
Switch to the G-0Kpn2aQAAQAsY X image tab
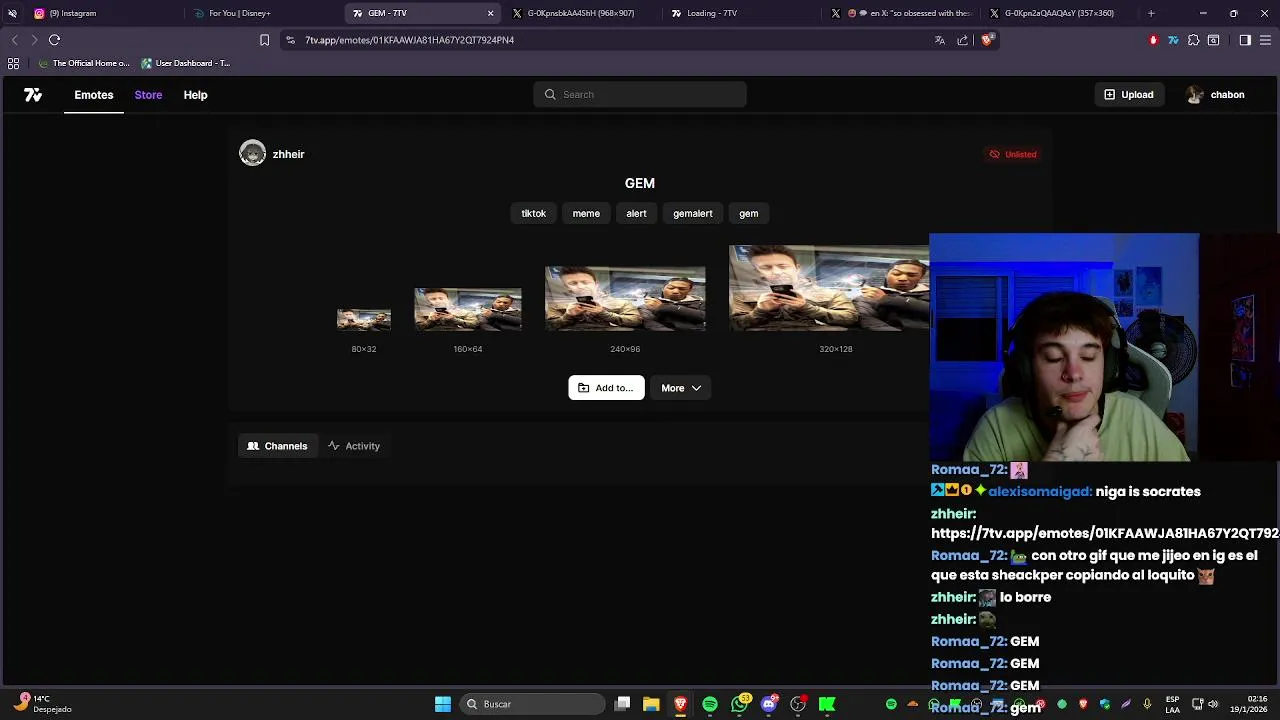(1059, 13)
